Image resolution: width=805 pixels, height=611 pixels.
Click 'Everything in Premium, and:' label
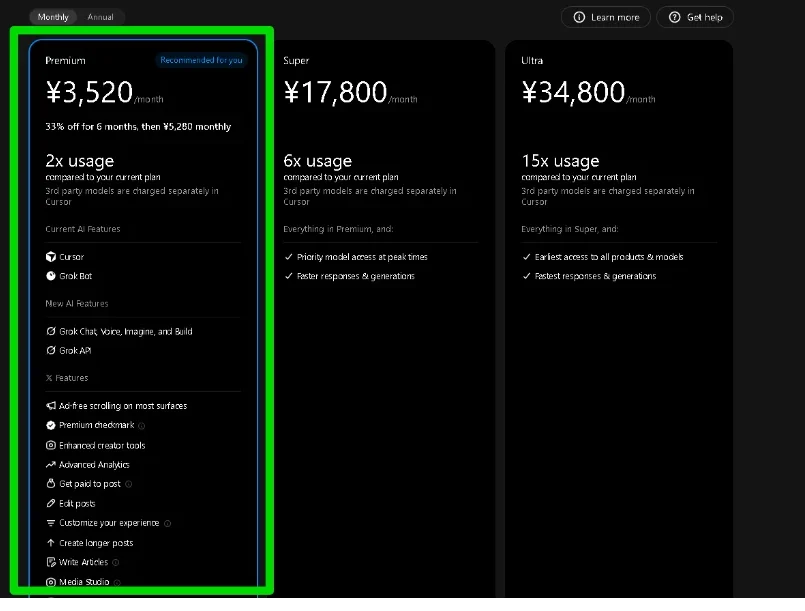pyautogui.click(x=338, y=229)
